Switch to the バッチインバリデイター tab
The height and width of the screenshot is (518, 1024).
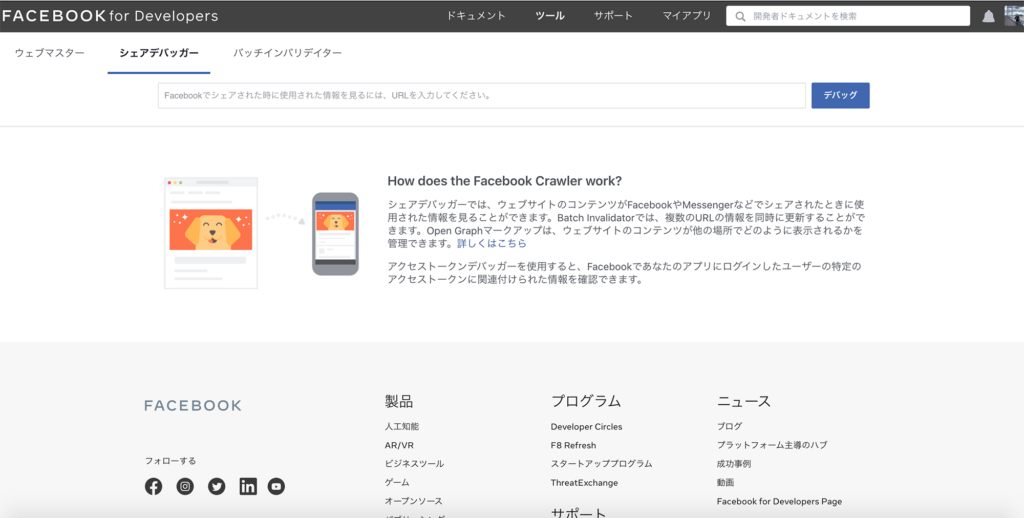click(x=287, y=54)
